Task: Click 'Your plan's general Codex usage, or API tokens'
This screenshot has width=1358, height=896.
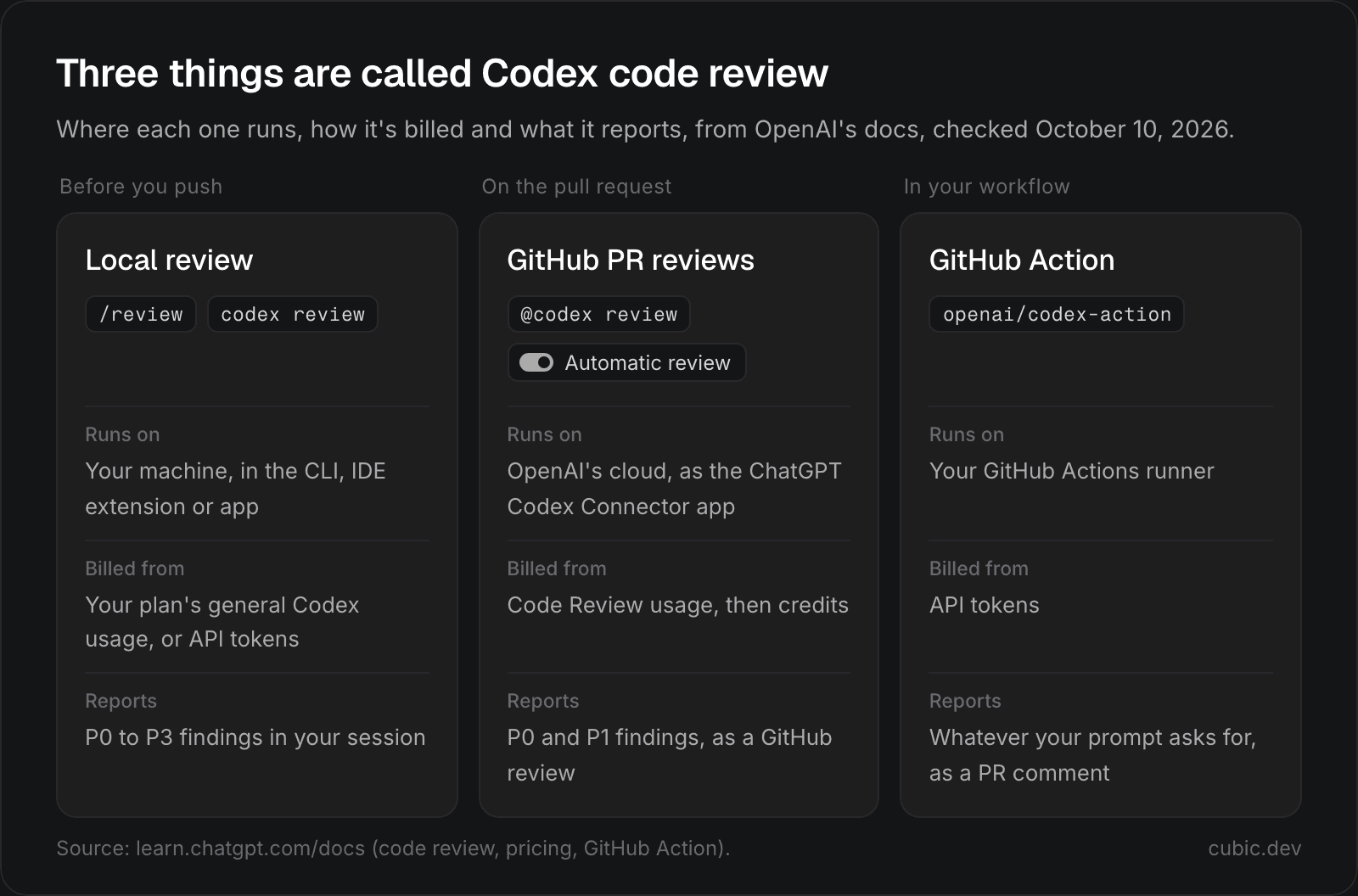Action: pyautogui.click(x=222, y=622)
